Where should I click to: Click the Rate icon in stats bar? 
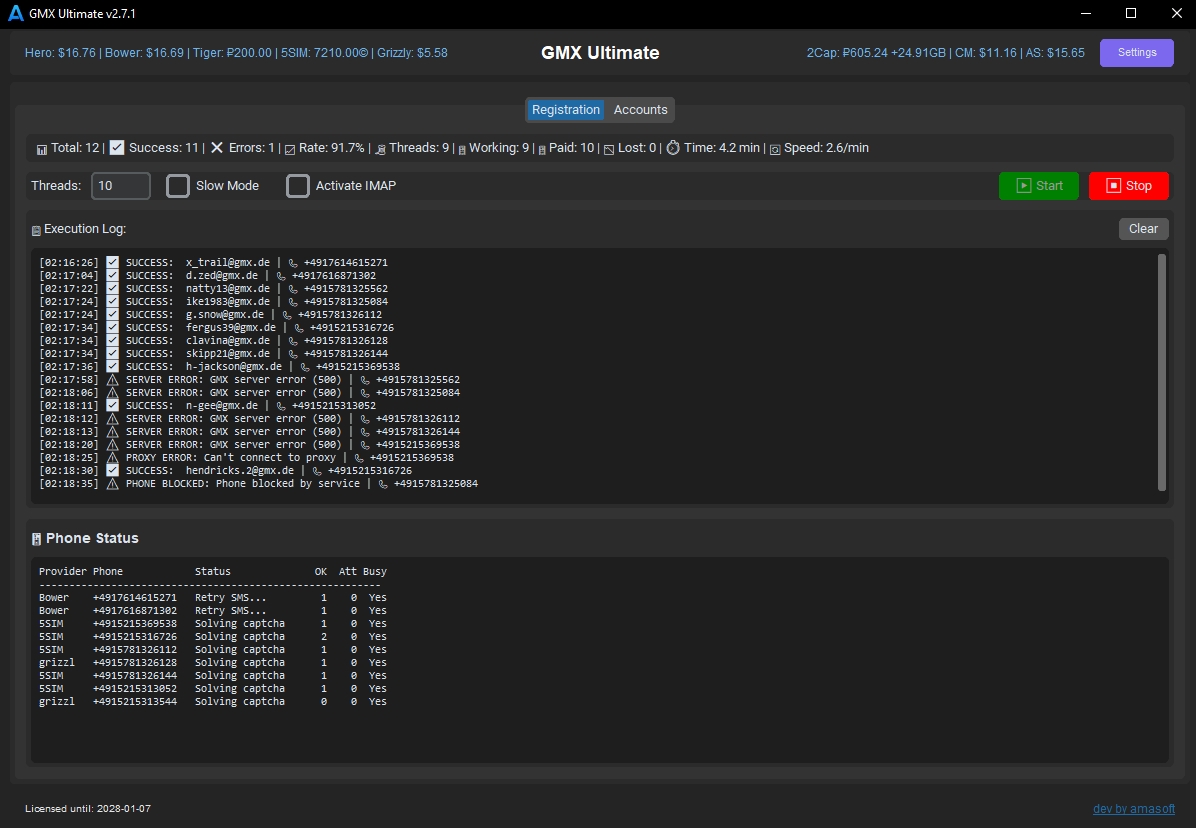click(x=290, y=149)
